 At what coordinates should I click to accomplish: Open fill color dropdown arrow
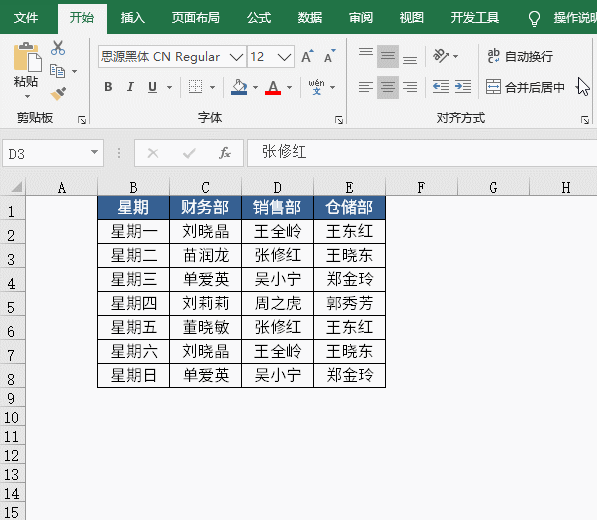tap(255, 87)
